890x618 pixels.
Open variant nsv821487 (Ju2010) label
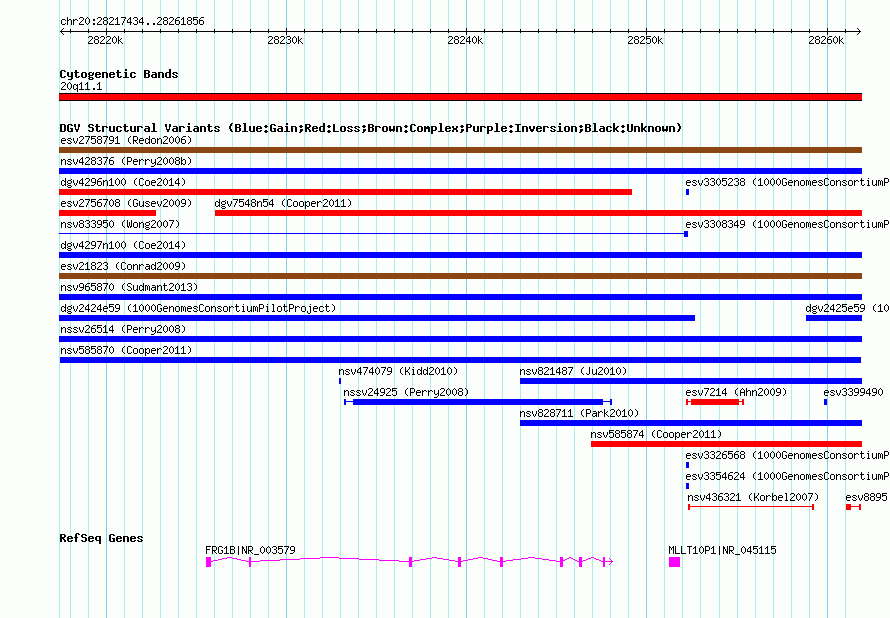pos(573,371)
